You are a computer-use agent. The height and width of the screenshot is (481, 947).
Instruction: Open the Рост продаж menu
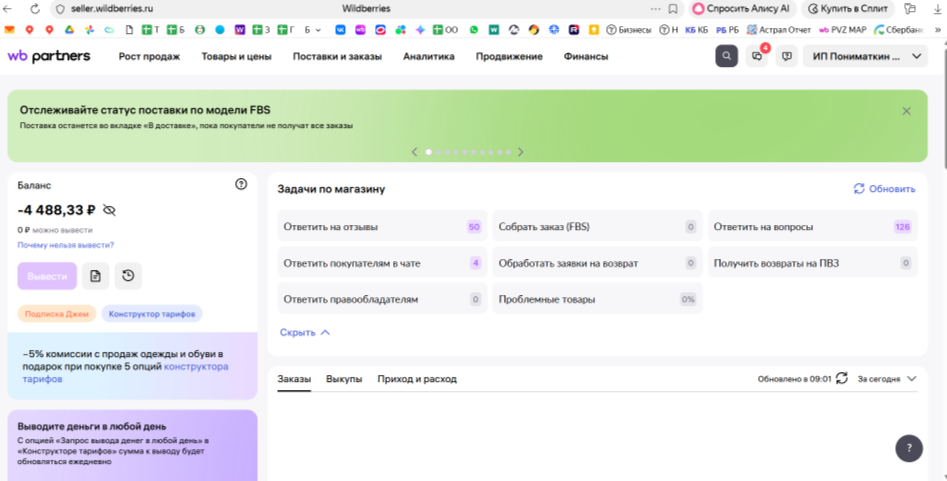(149, 56)
